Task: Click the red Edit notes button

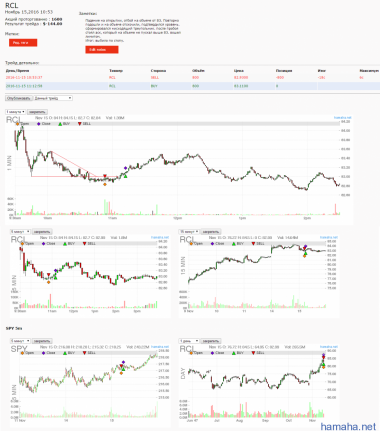Action: (x=102, y=50)
